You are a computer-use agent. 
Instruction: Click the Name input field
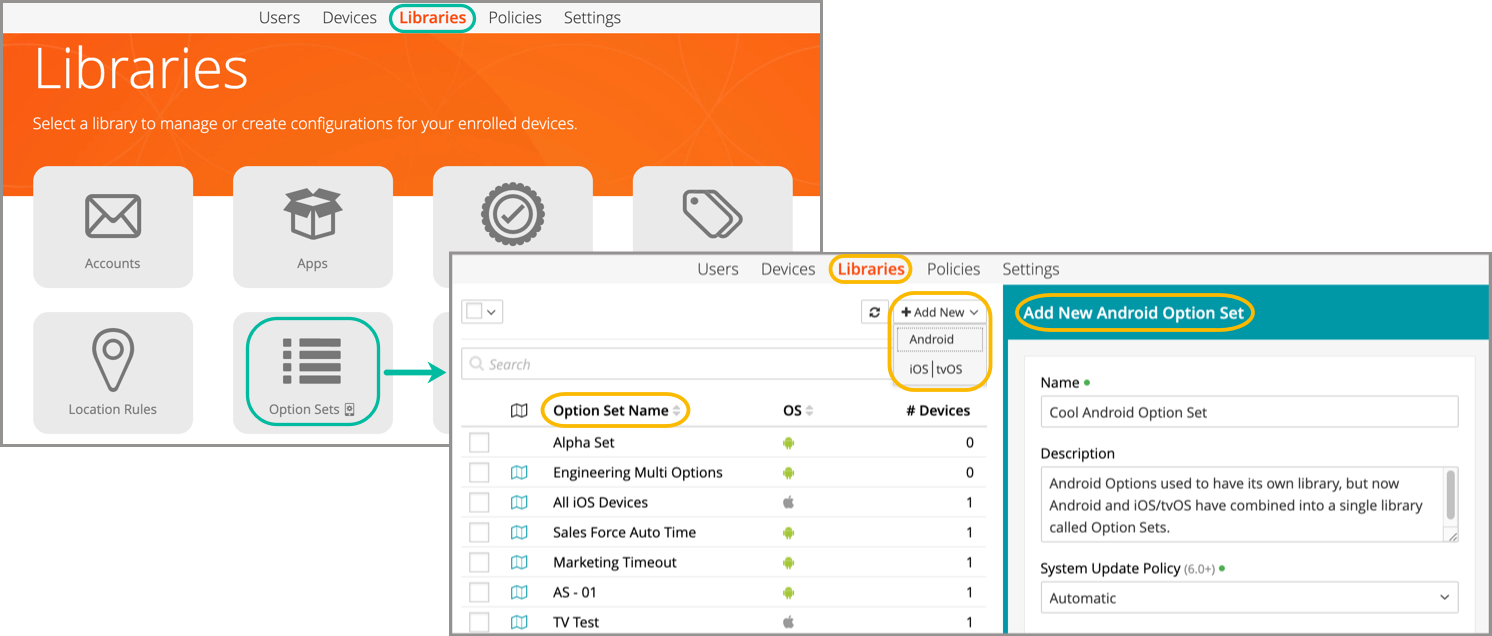[x=1248, y=412]
